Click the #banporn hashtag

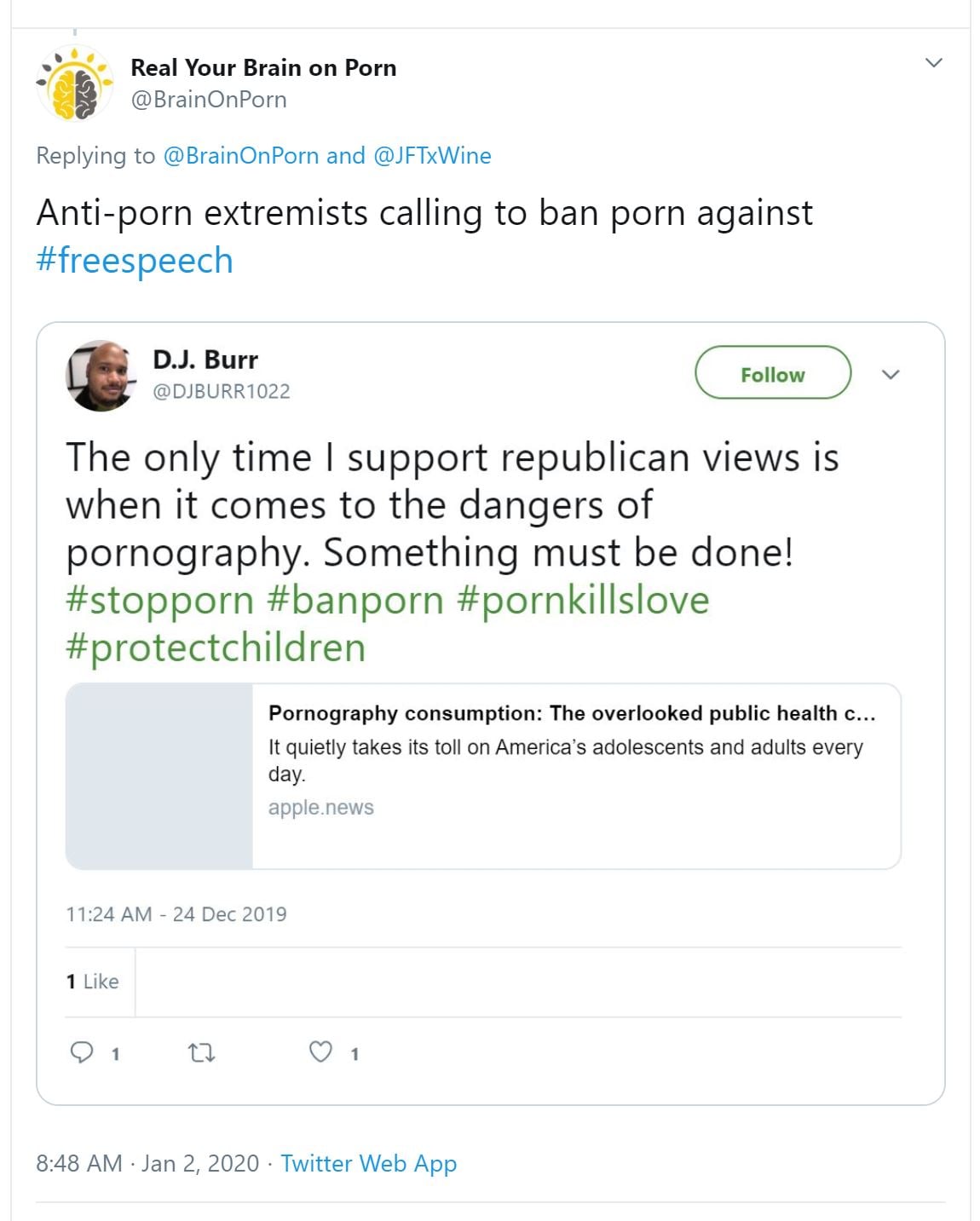[x=355, y=599]
